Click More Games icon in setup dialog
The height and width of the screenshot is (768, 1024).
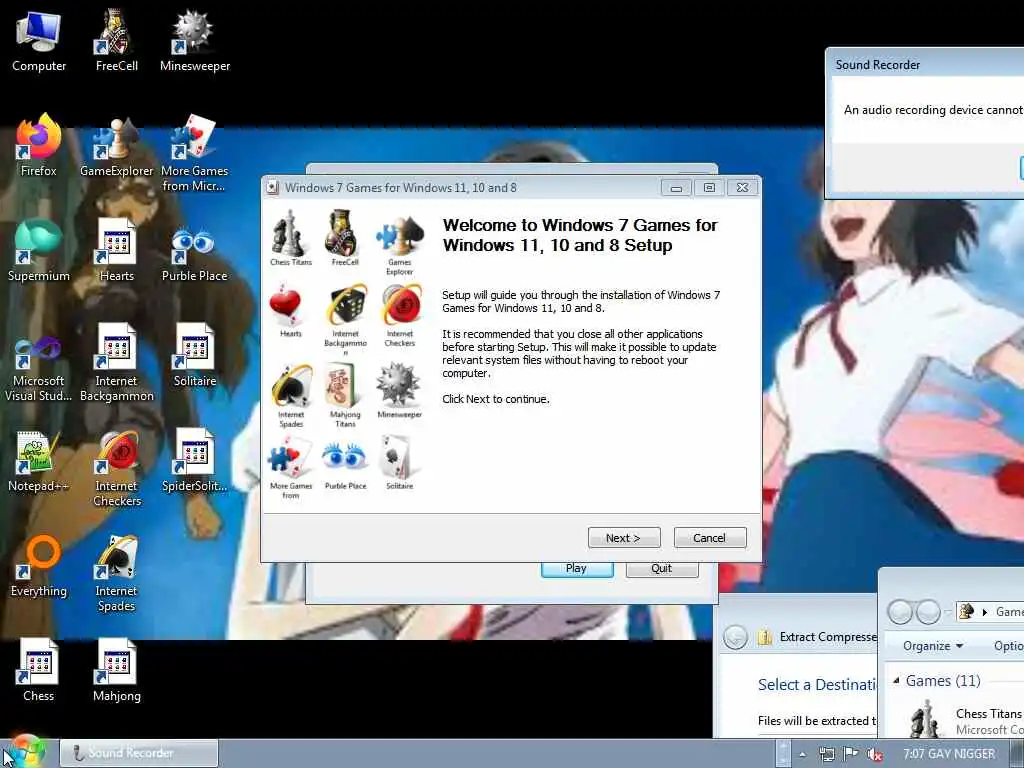tap(291, 469)
